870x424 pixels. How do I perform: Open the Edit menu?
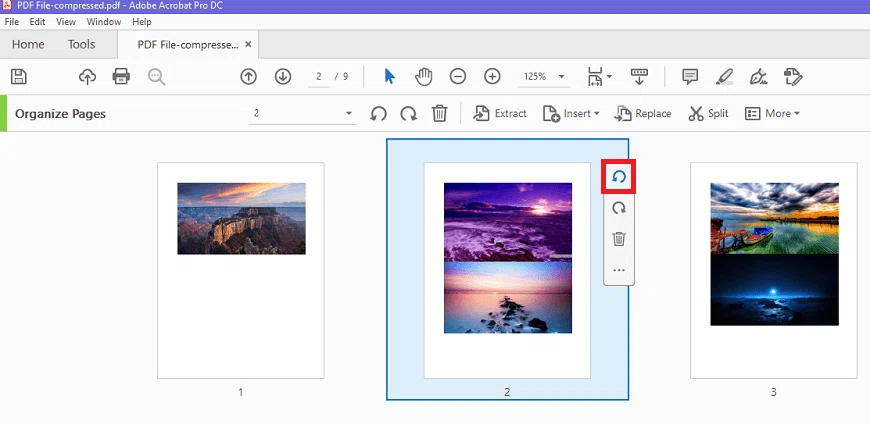tap(37, 22)
